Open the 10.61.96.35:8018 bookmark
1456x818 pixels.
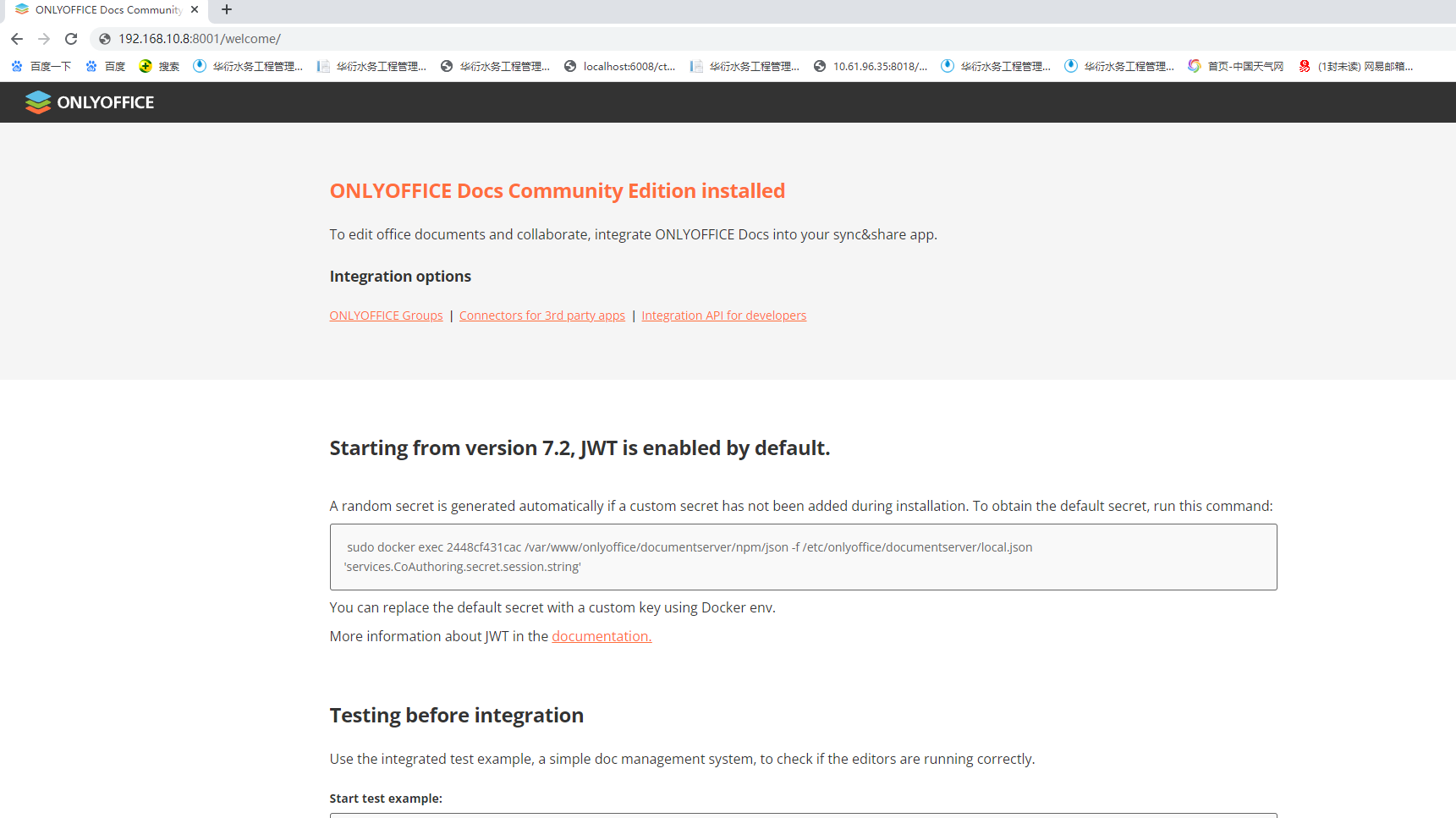871,66
